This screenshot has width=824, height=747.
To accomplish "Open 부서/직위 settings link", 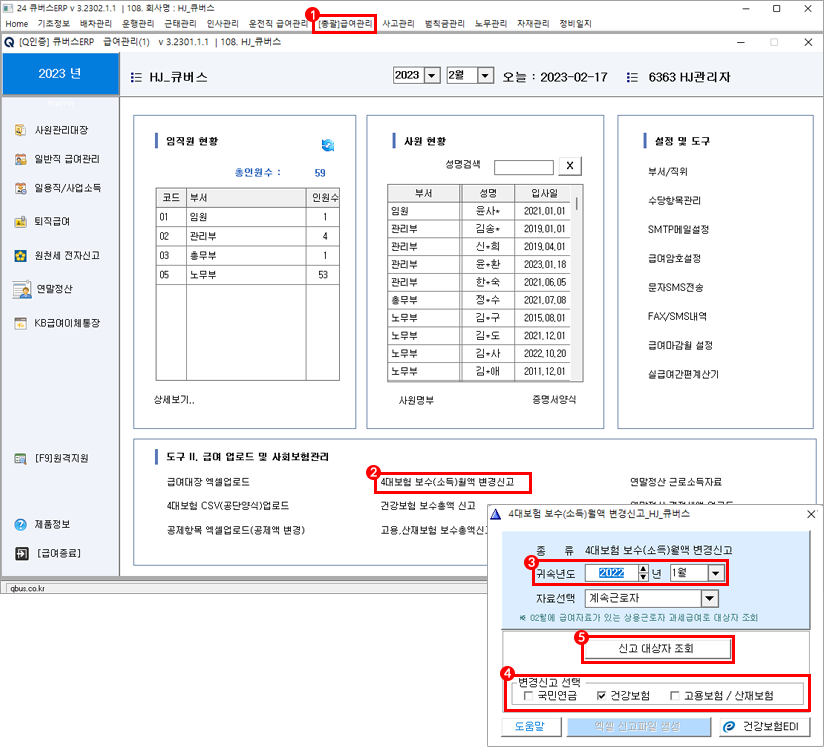I will [x=667, y=171].
